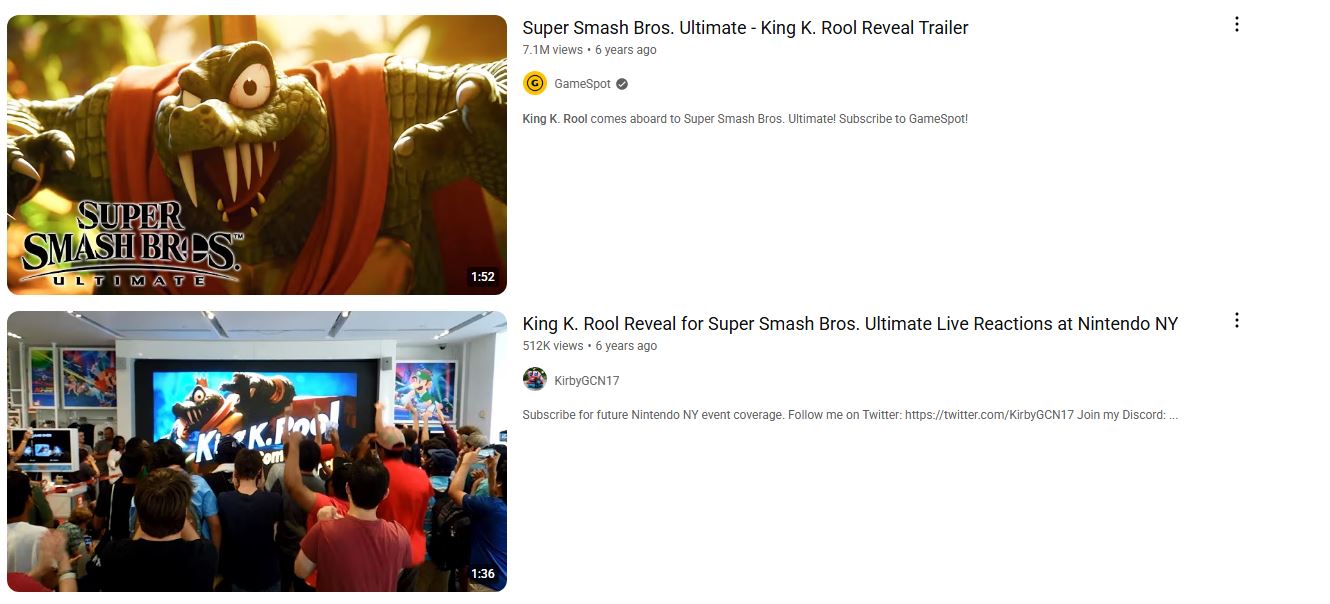
Task: Click the 'King K. Rool comes aboard' description
Action: click(x=745, y=119)
